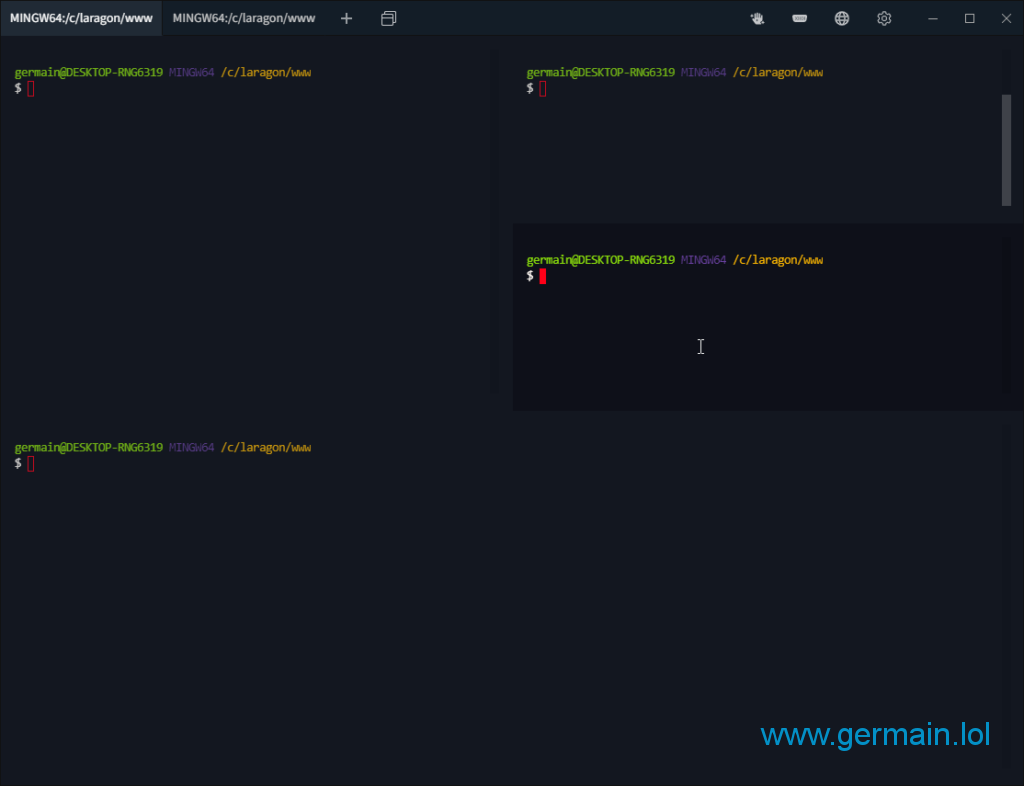Focus the bottom-left terminal pane cursor
The image size is (1024, 786).
coord(31,463)
